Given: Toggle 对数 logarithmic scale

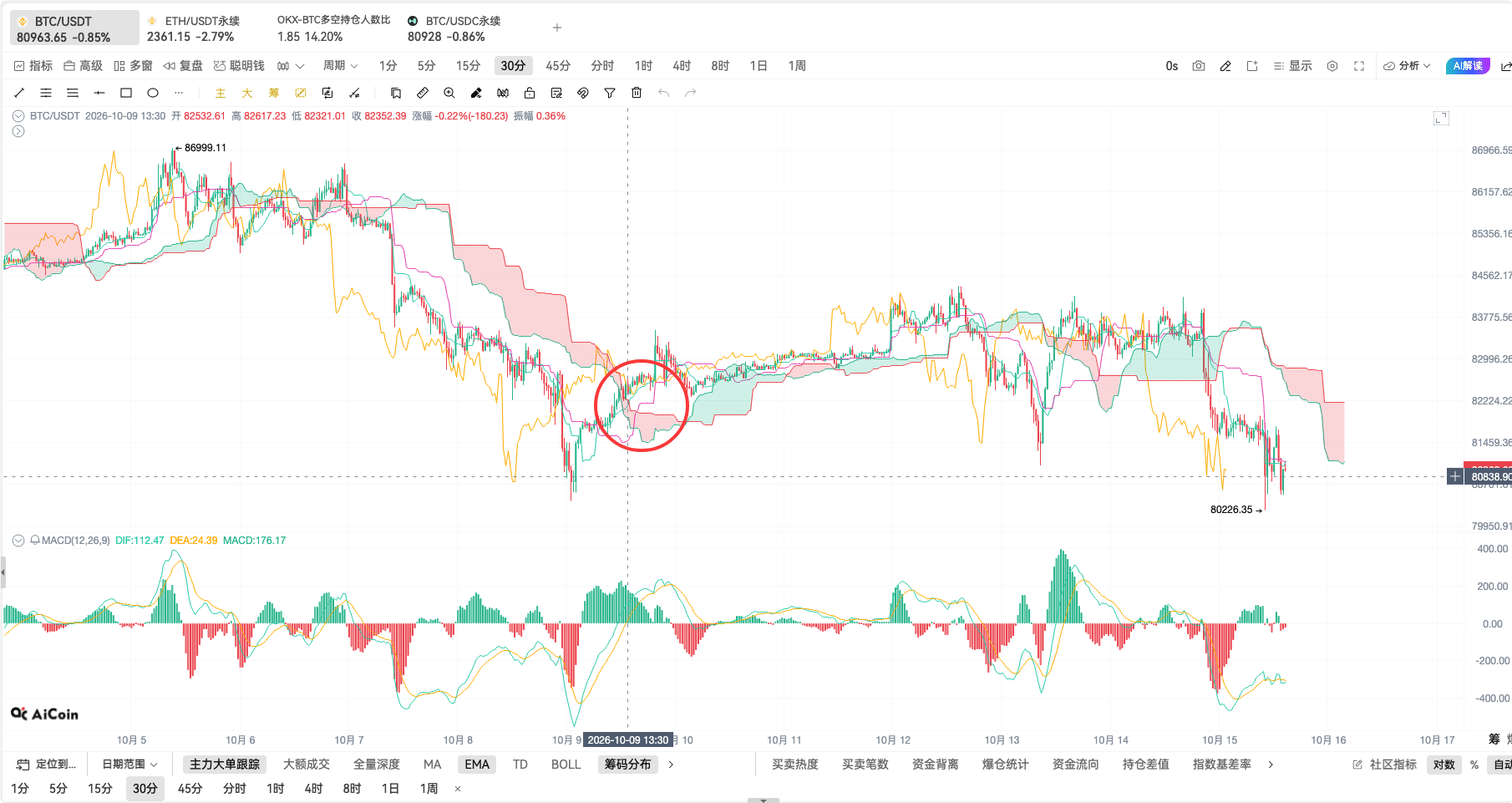Looking at the screenshot, I should pos(1444,764).
